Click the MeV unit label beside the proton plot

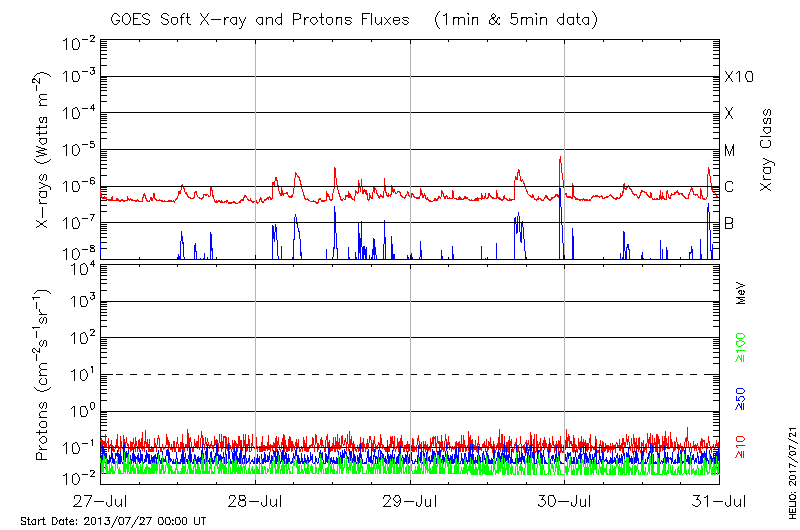coord(742,294)
